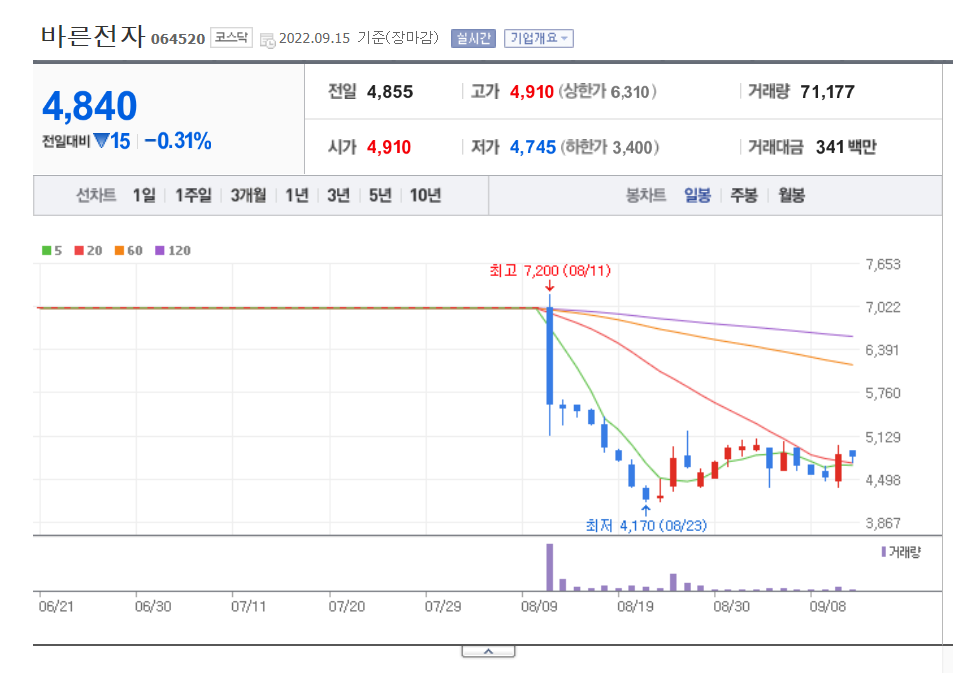Click the purple 120-day moving average legend
This screenshot has height=673, width=953.
tap(173, 250)
